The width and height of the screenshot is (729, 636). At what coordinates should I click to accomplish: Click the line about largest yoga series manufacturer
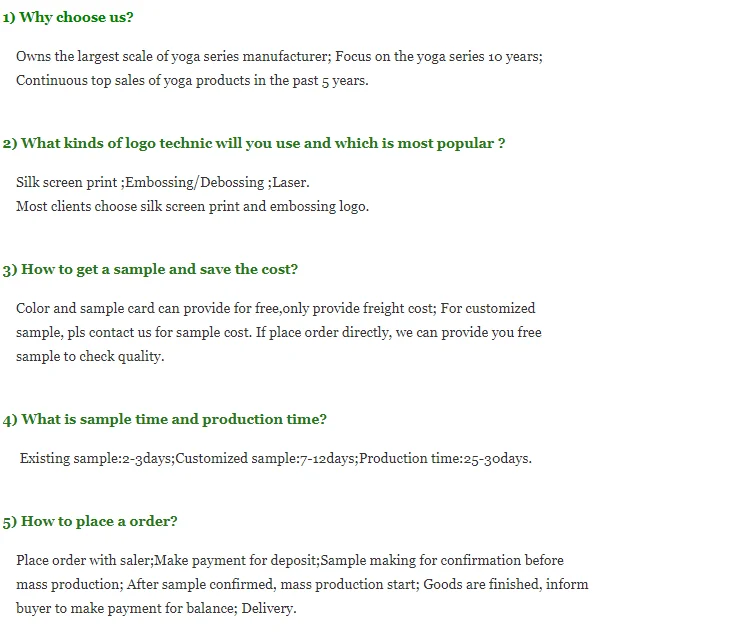(279, 56)
